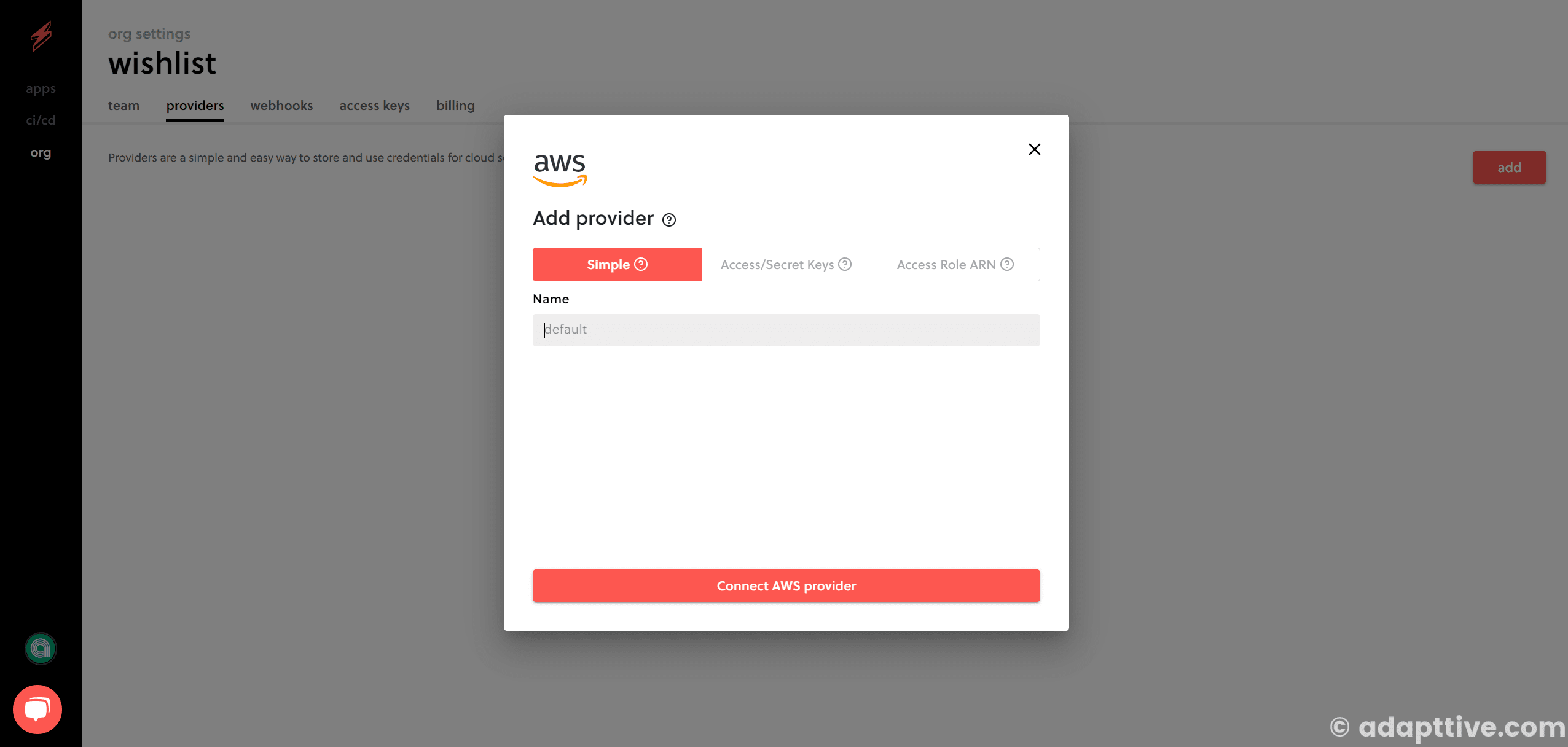Image resolution: width=1568 pixels, height=747 pixels.
Task: Click the top-right close button
Action: pyautogui.click(x=1035, y=149)
